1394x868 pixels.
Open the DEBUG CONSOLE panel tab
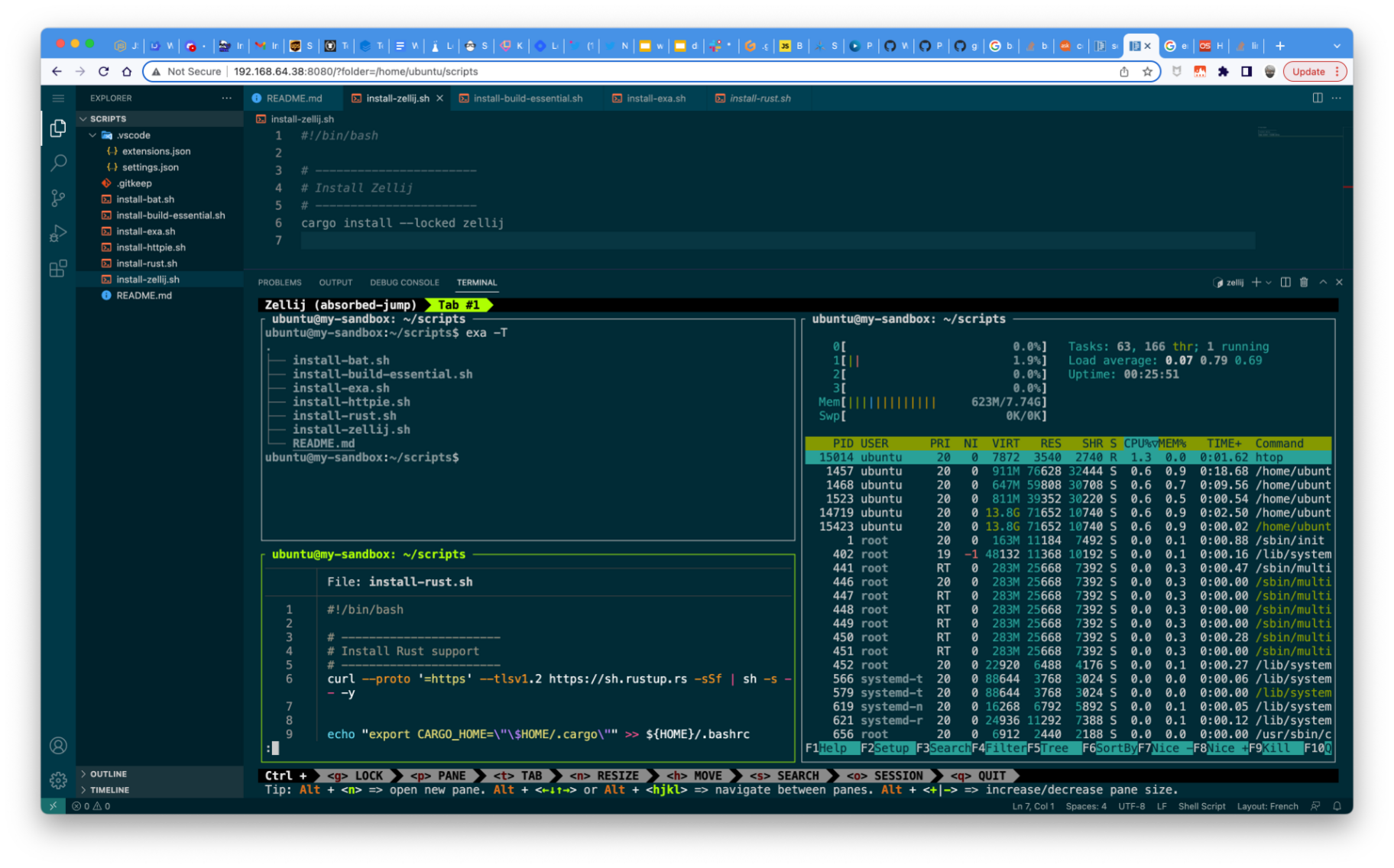click(x=404, y=282)
